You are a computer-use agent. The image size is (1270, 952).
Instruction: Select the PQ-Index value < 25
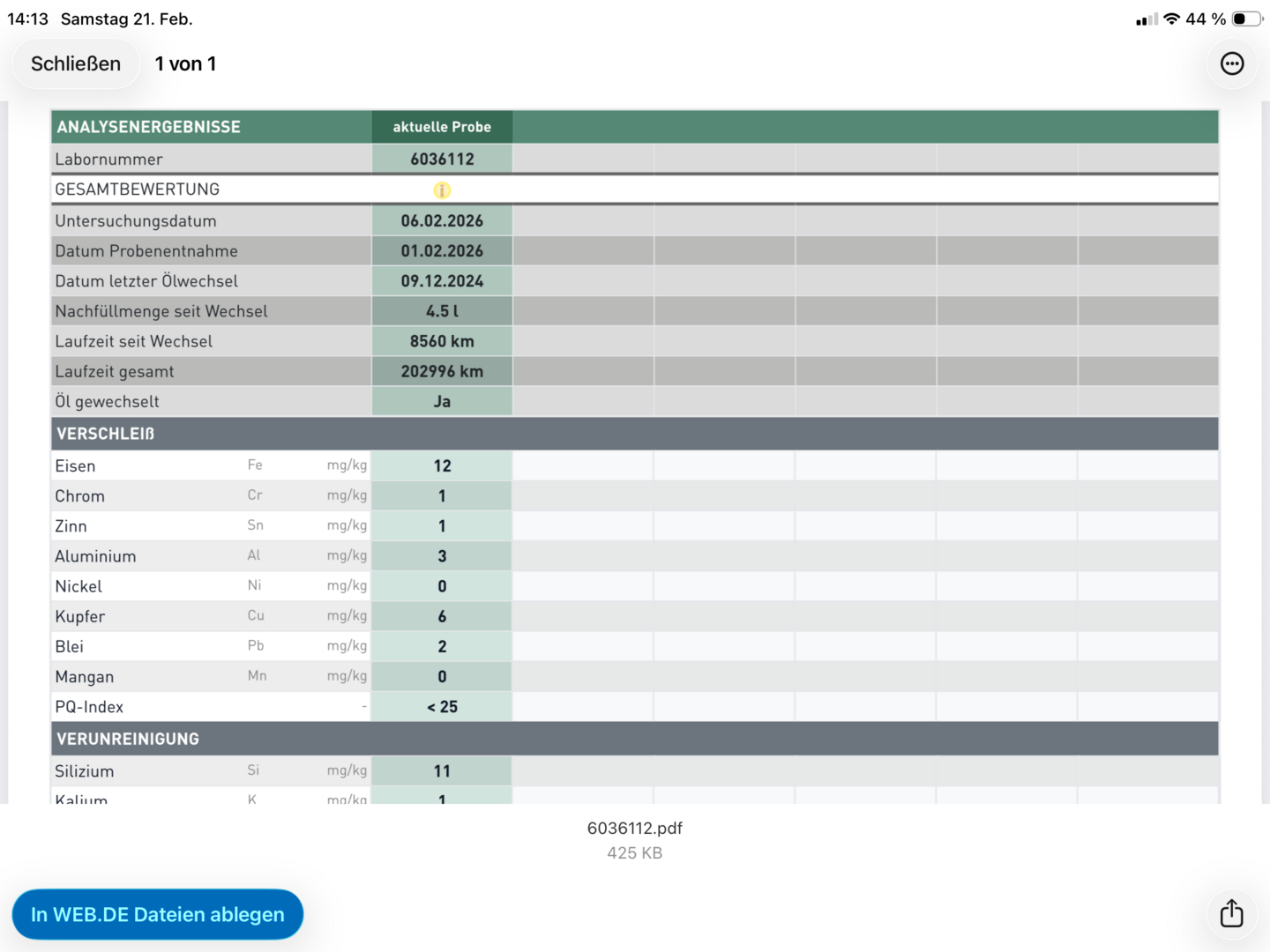(442, 707)
